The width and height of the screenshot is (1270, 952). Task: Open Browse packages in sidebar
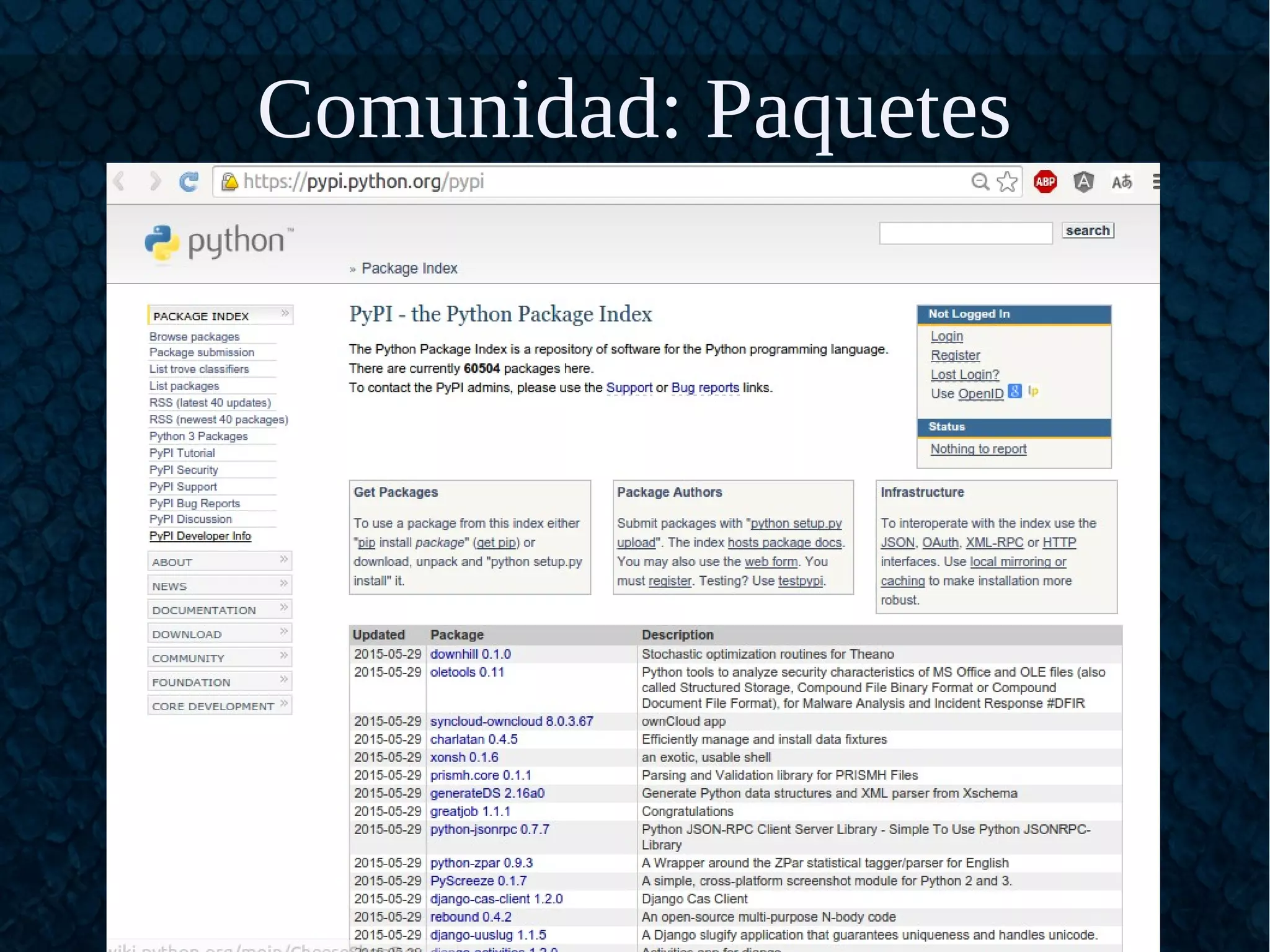tap(194, 336)
